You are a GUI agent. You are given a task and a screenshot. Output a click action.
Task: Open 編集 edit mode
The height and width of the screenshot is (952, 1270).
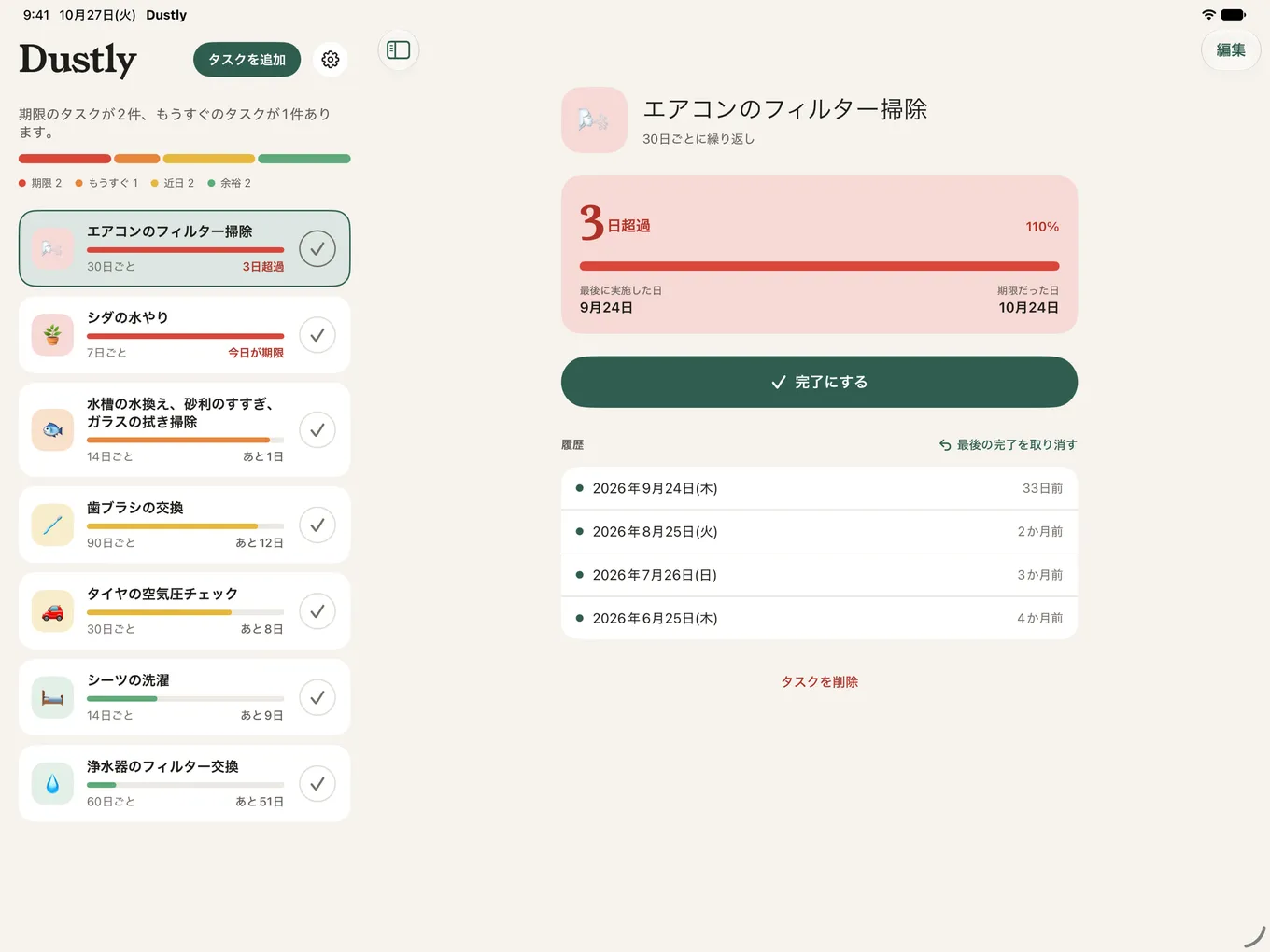1231,50
